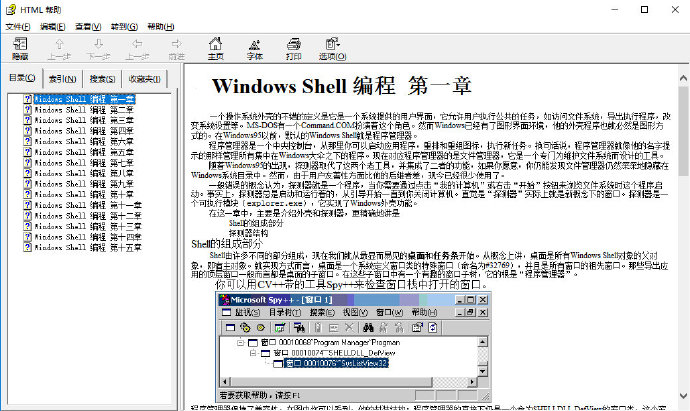690x411 pixels.
Task: Click the HTML 帮助 title bar app icon
Action: click(11, 9)
